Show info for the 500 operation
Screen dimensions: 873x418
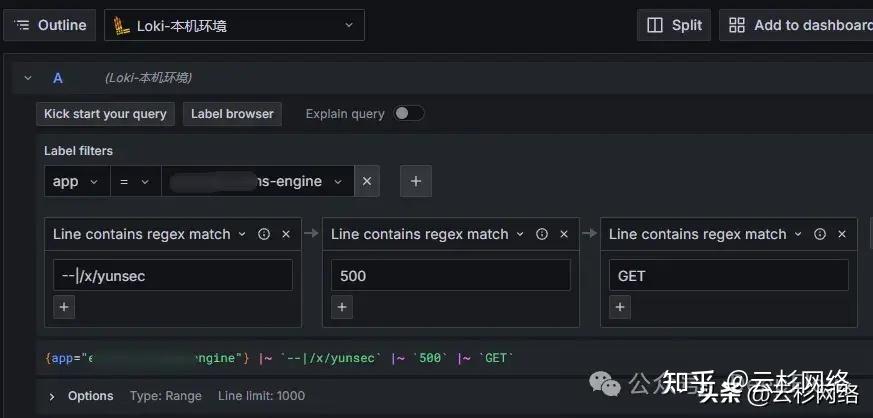542,234
